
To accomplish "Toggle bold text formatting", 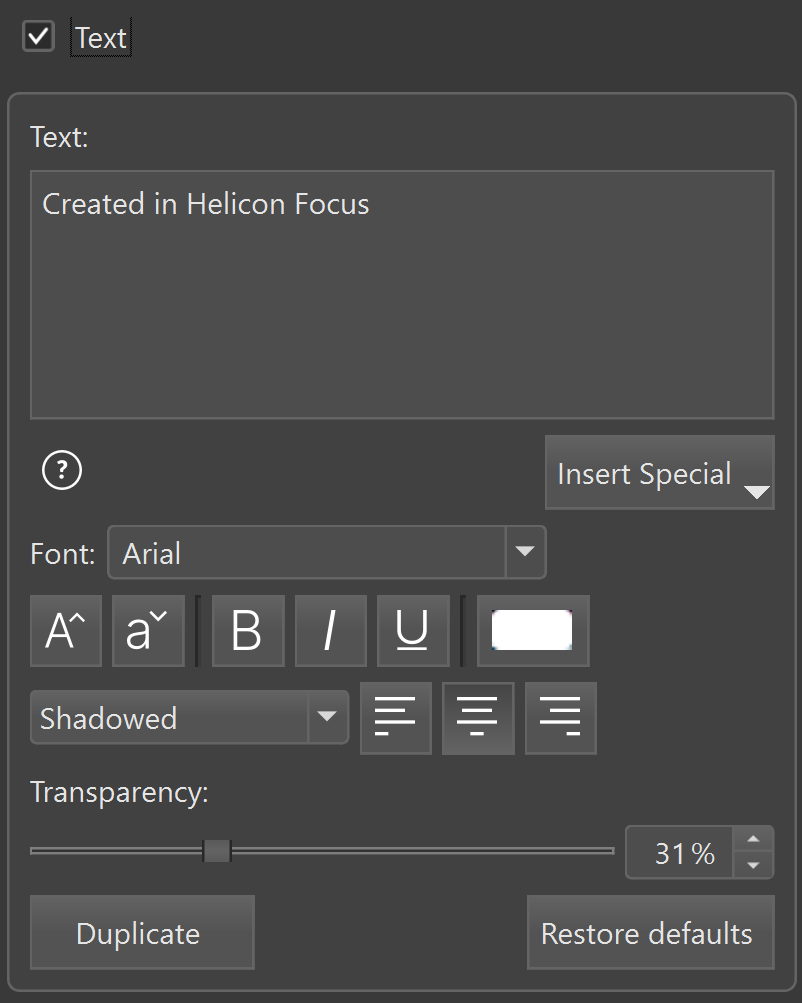I will [x=248, y=631].
